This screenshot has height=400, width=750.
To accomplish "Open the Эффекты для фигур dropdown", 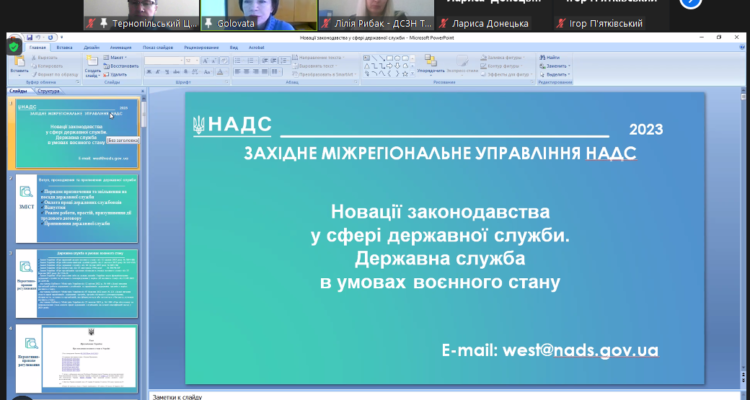I will pos(506,75).
